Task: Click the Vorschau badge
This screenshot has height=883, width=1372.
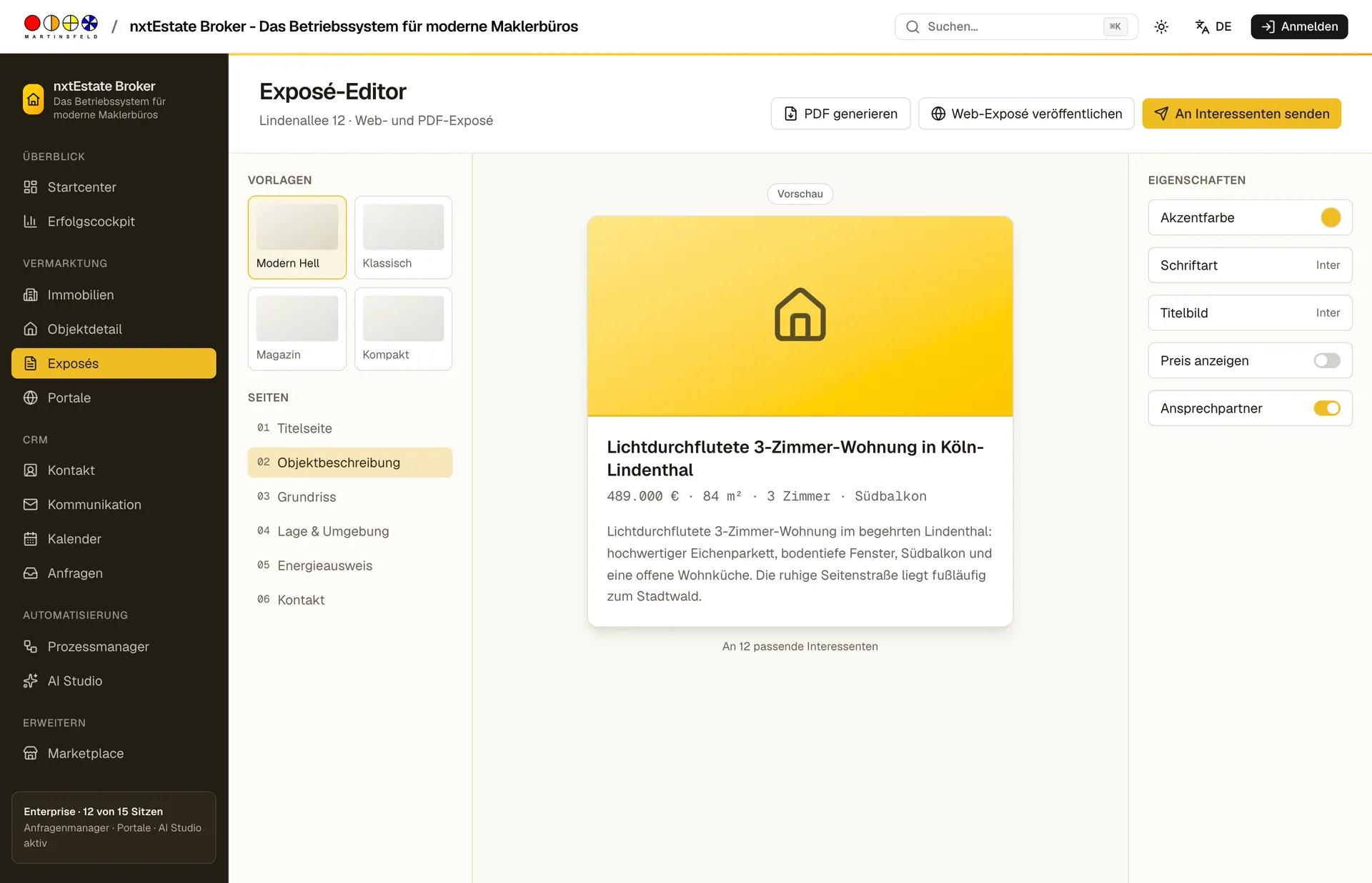Action: [x=800, y=194]
